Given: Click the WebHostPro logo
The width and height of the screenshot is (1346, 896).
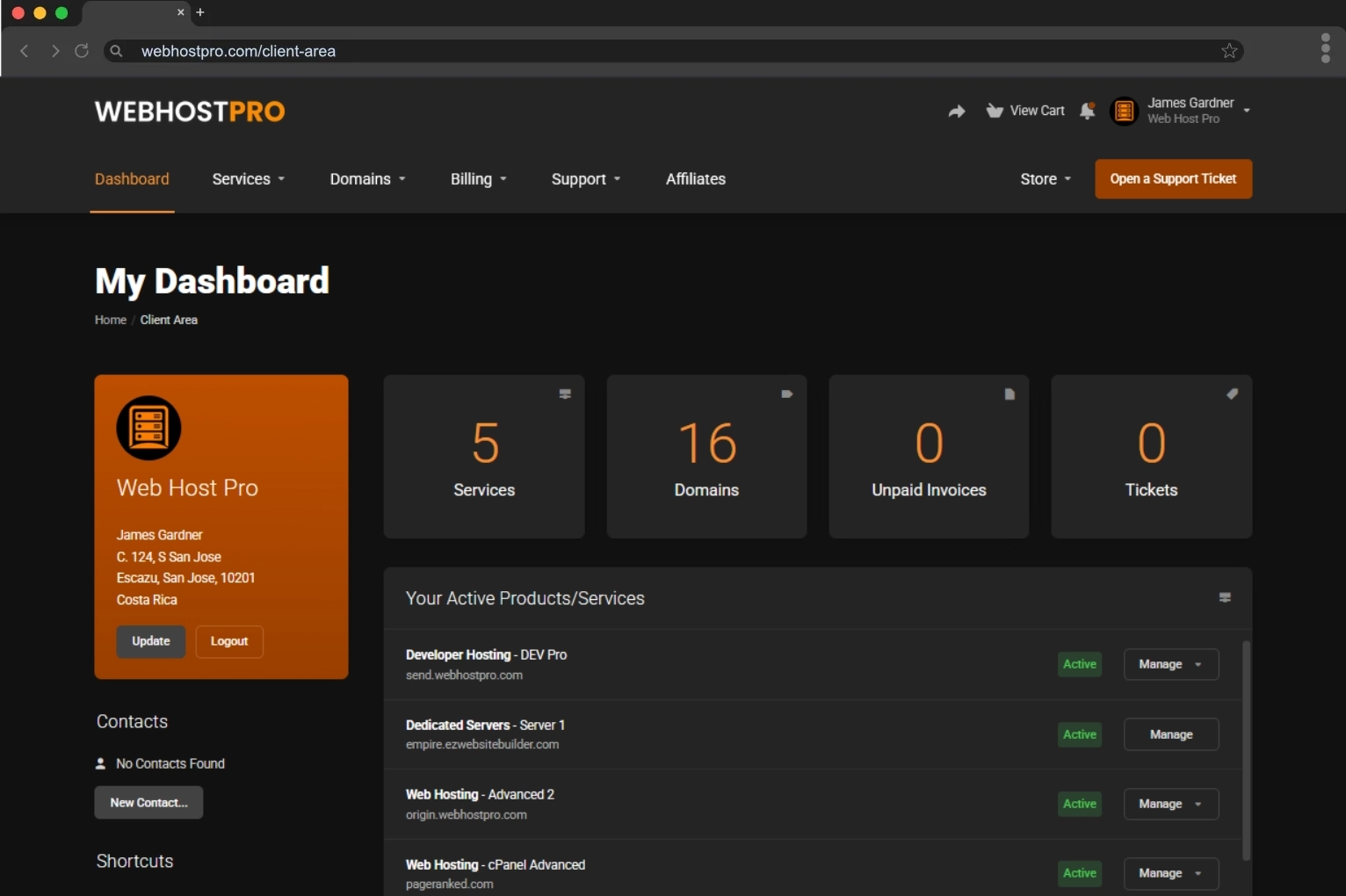Looking at the screenshot, I should coord(190,112).
